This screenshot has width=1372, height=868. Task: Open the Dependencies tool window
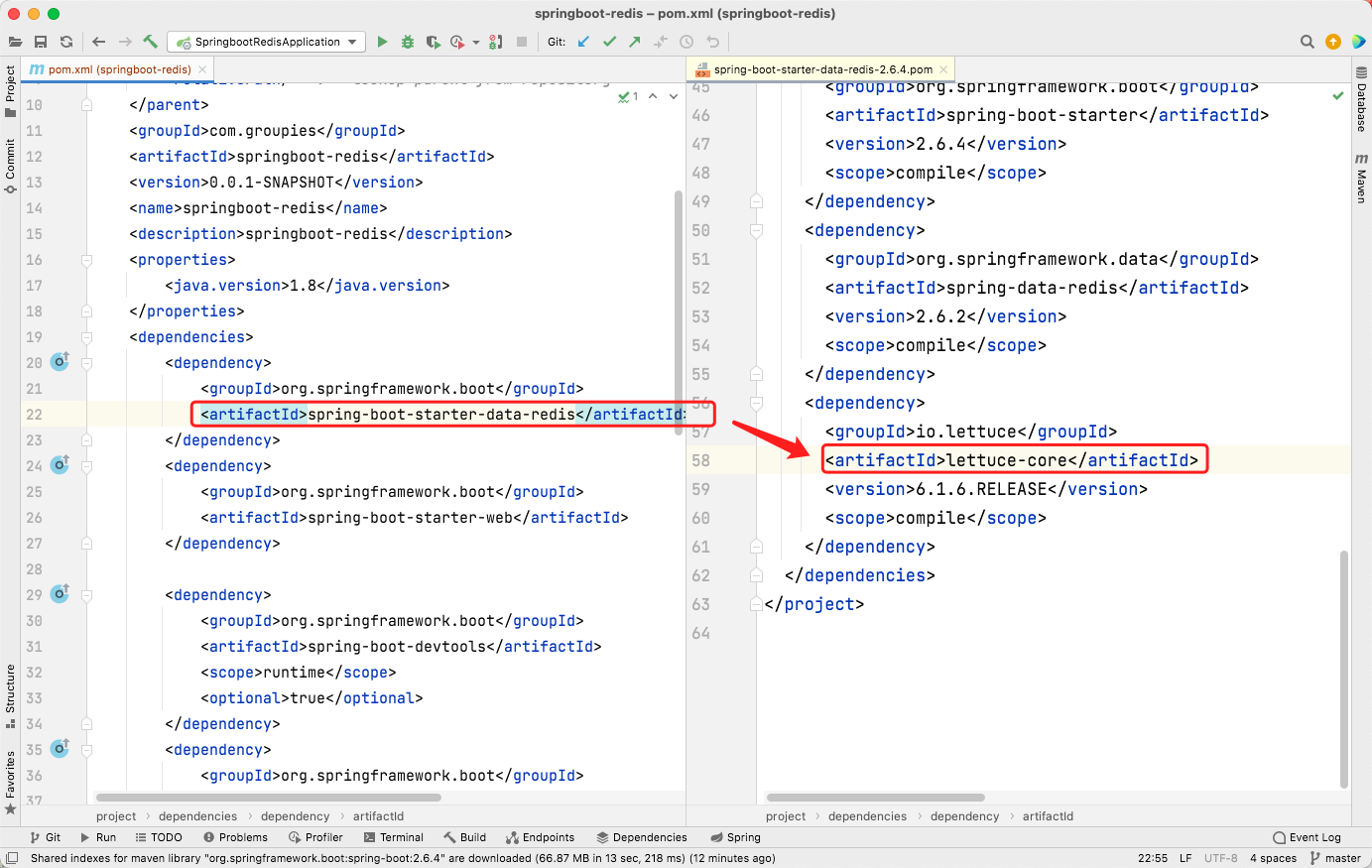(x=642, y=837)
